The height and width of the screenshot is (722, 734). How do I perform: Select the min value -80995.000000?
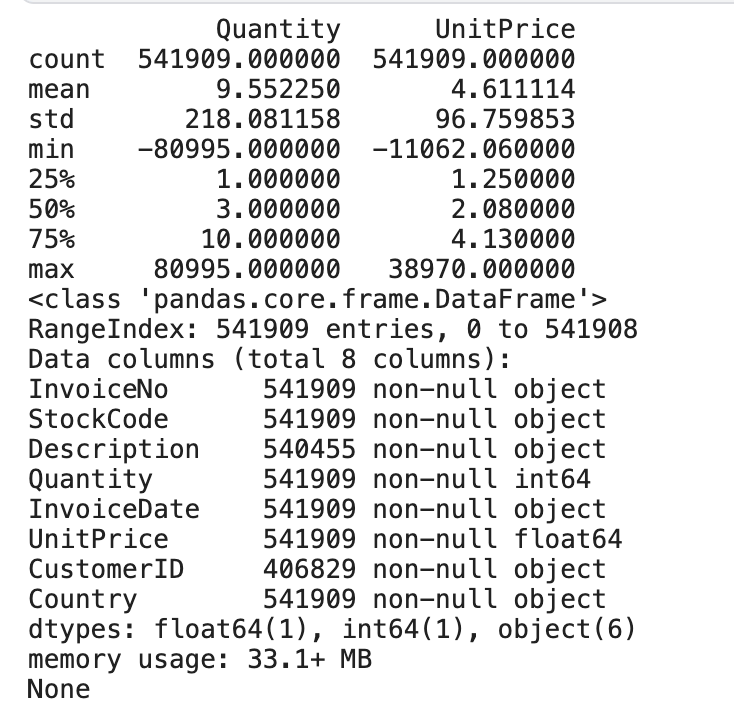point(238,149)
